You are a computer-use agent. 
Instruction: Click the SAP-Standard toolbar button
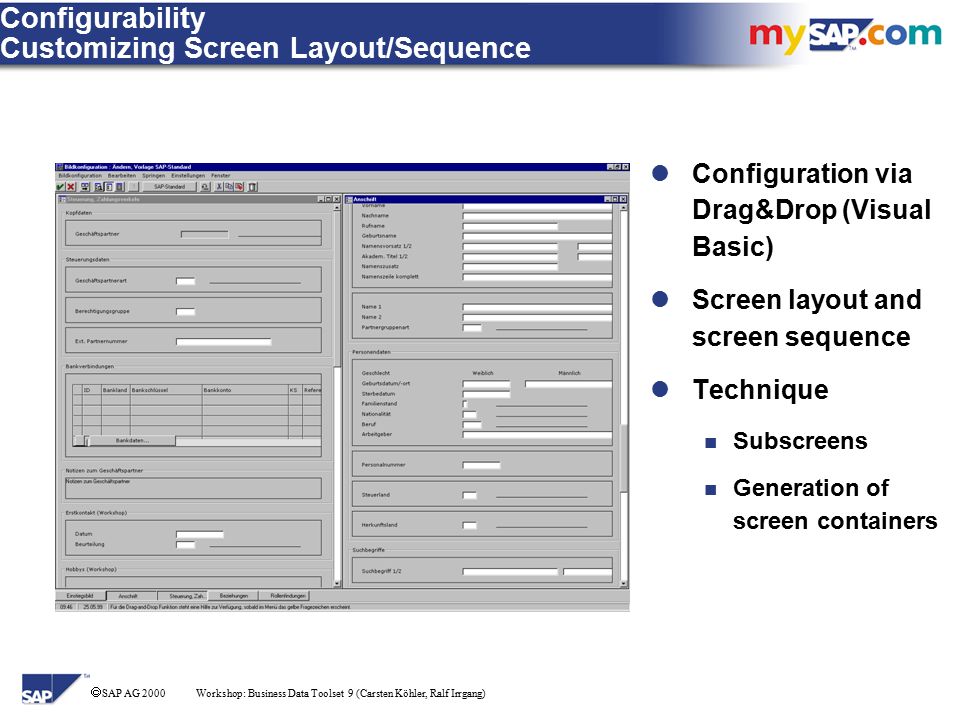pyautogui.click(x=170, y=187)
